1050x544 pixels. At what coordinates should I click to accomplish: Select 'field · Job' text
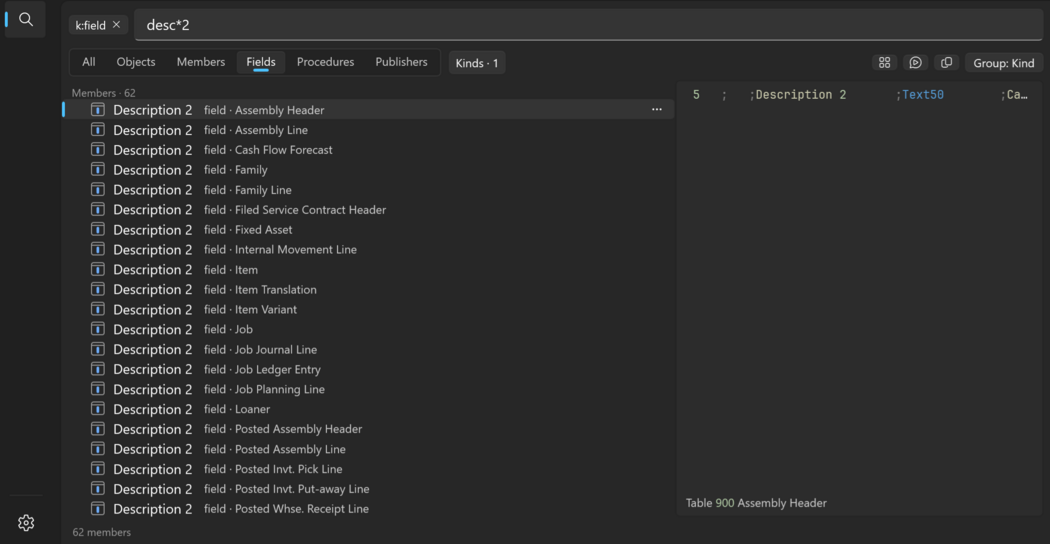click(x=228, y=329)
